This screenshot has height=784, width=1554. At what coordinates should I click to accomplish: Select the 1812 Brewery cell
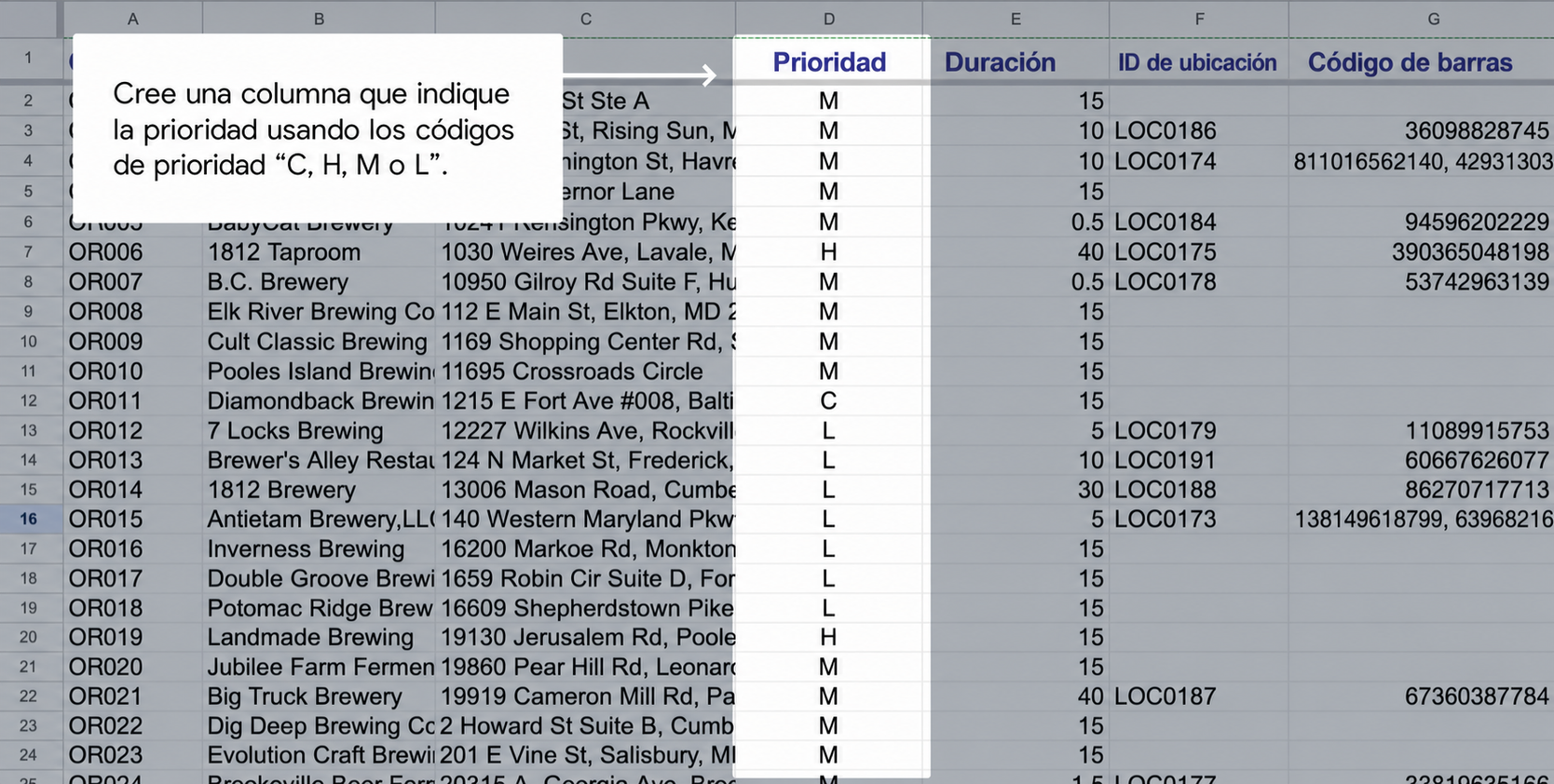(x=319, y=489)
